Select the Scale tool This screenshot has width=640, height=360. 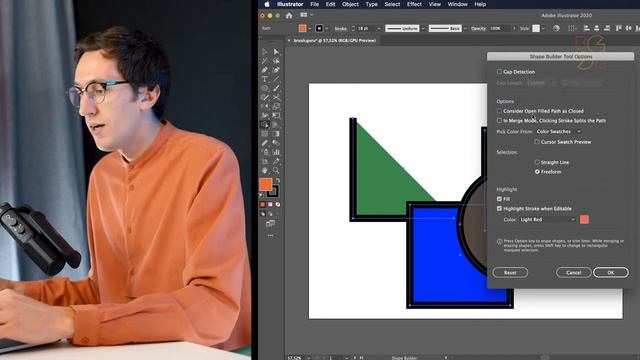coord(276,106)
